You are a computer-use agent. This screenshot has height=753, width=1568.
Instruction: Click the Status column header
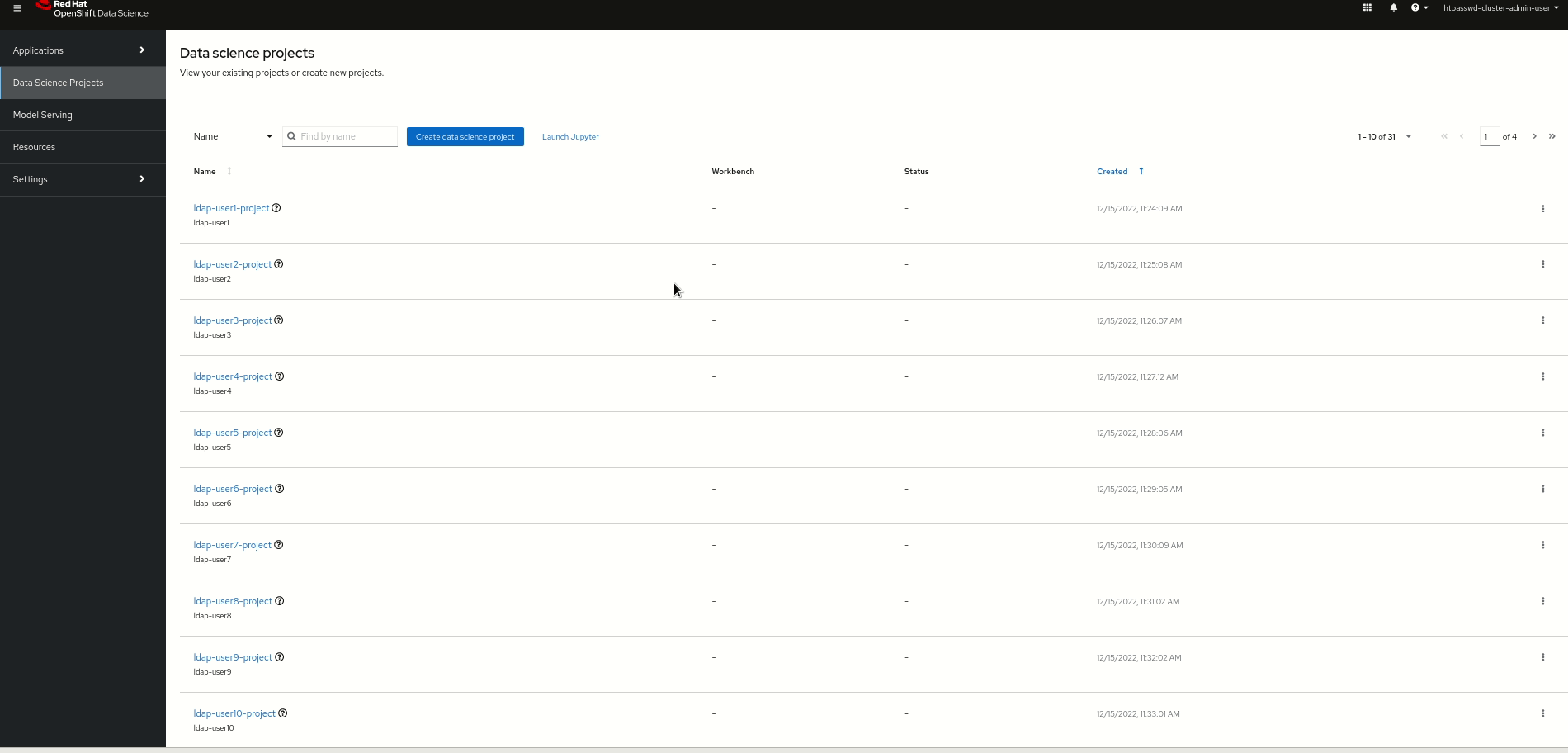(x=916, y=172)
